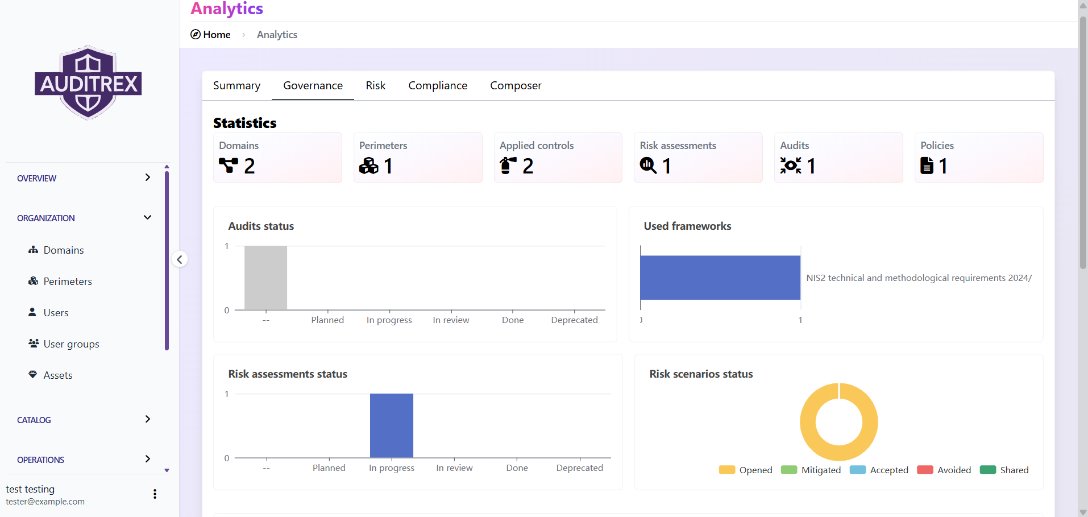1088x517 pixels.
Task: Click the Auditrex shield logo
Action: (x=88, y=83)
